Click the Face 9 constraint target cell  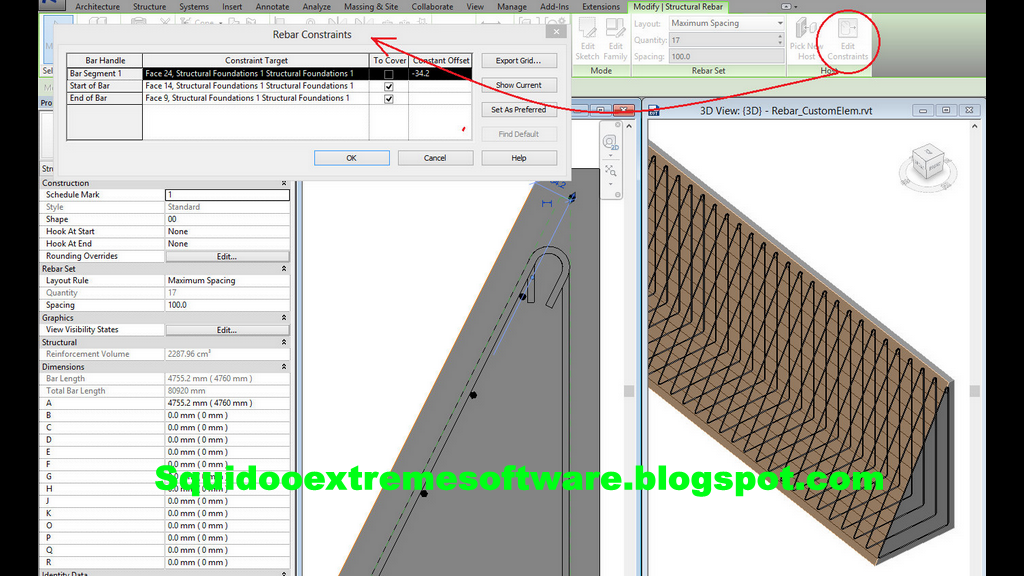point(256,98)
